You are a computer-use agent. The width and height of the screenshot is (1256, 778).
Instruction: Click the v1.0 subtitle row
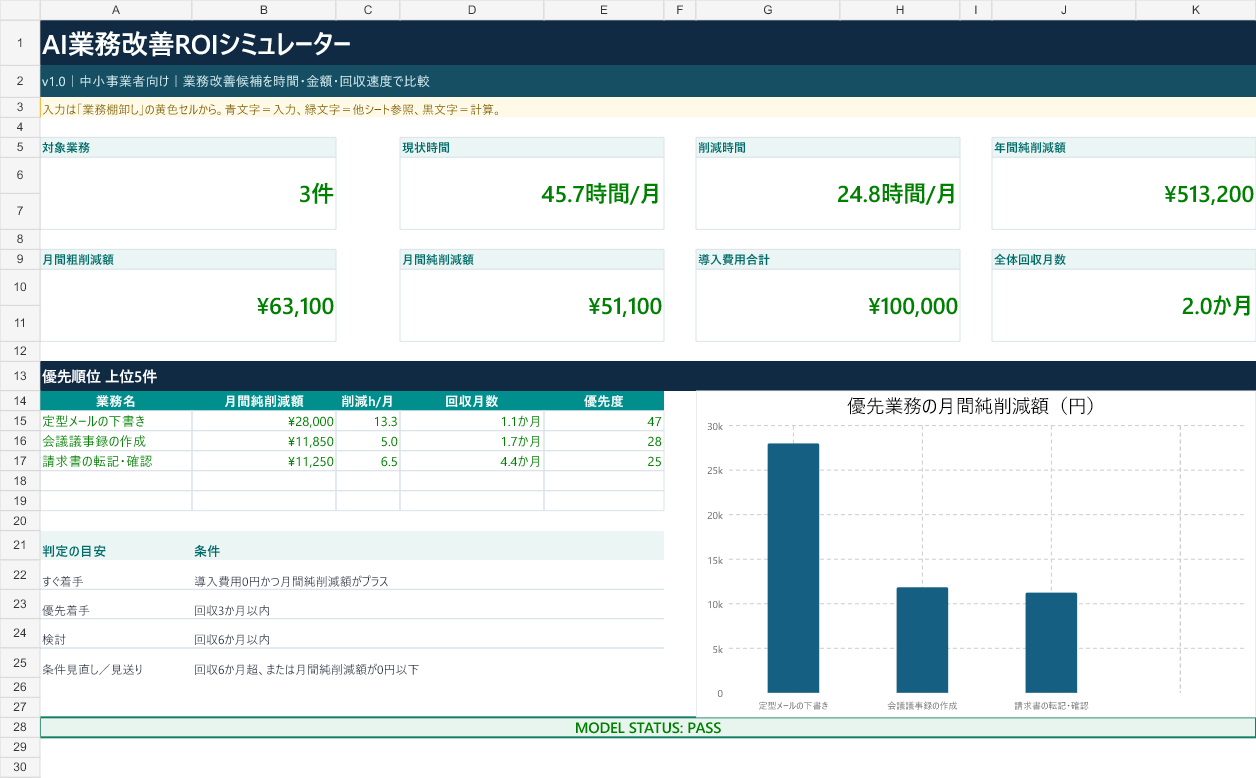(x=648, y=81)
